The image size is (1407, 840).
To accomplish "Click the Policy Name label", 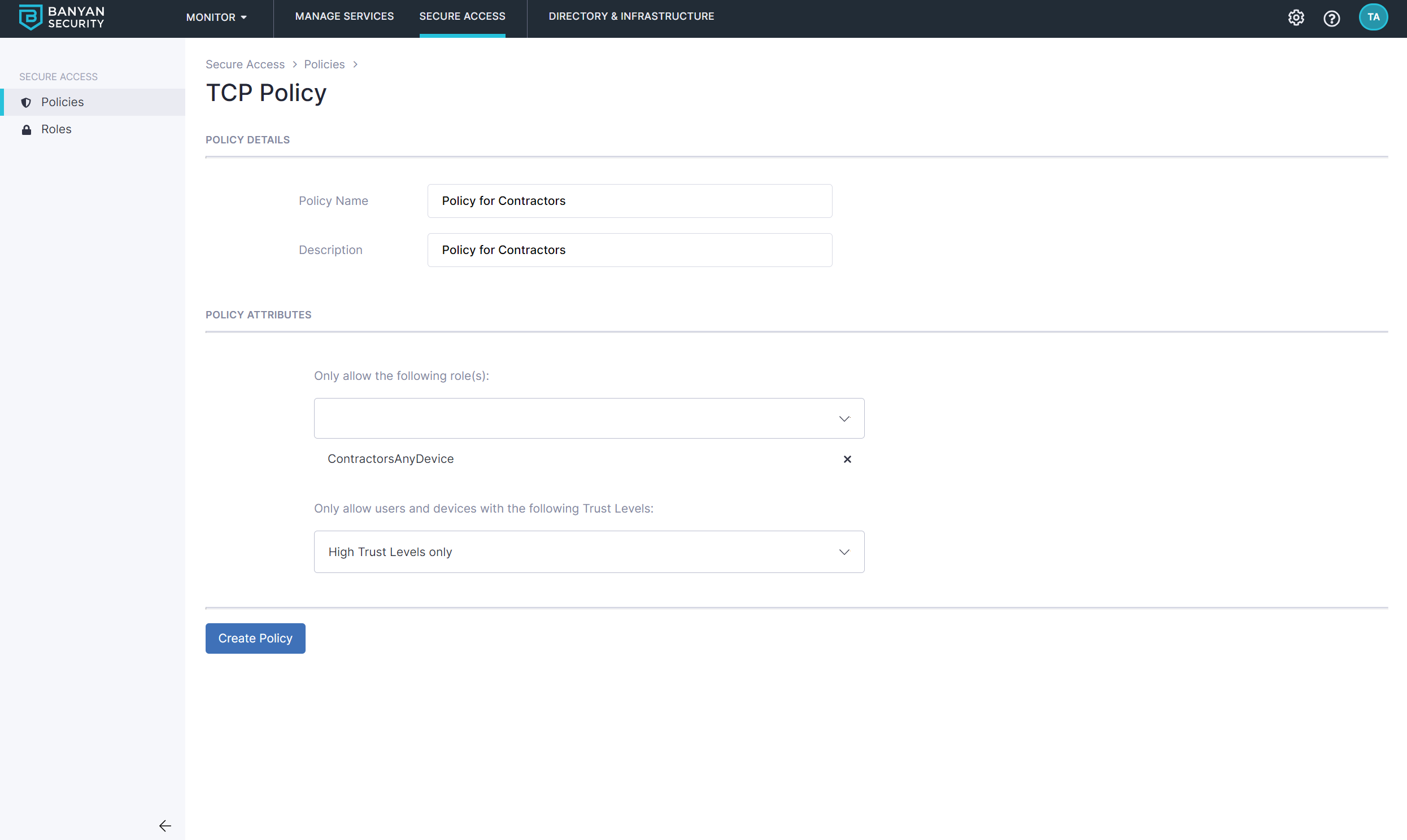I will pos(333,201).
